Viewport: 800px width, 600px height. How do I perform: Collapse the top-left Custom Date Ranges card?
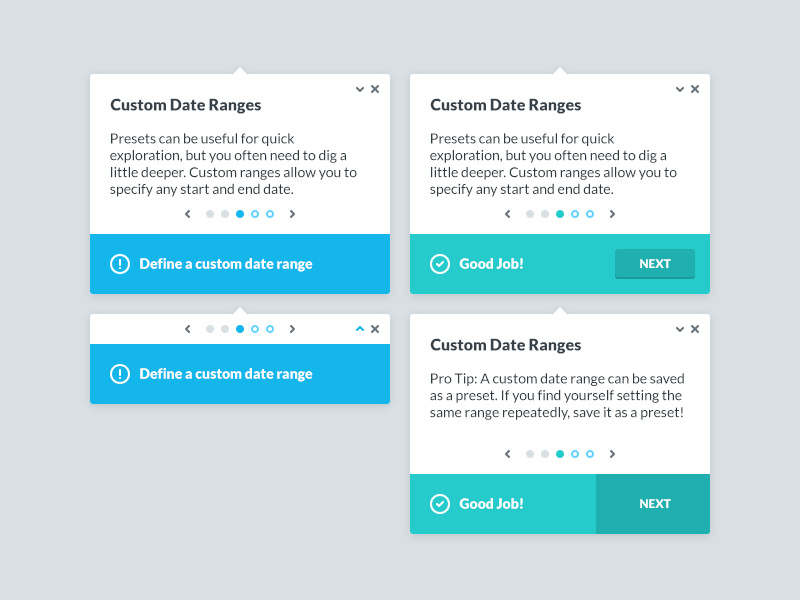point(360,89)
